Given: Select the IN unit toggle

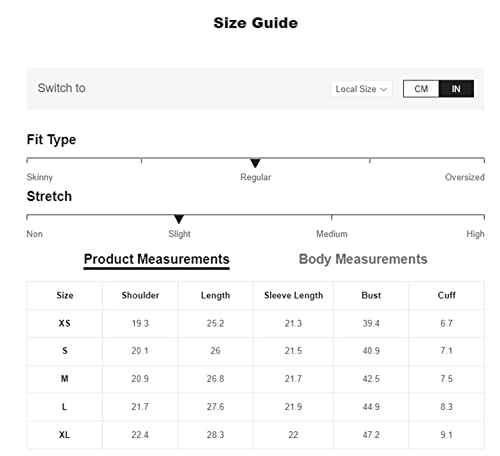Looking at the screenshot, I should point(456,89).
